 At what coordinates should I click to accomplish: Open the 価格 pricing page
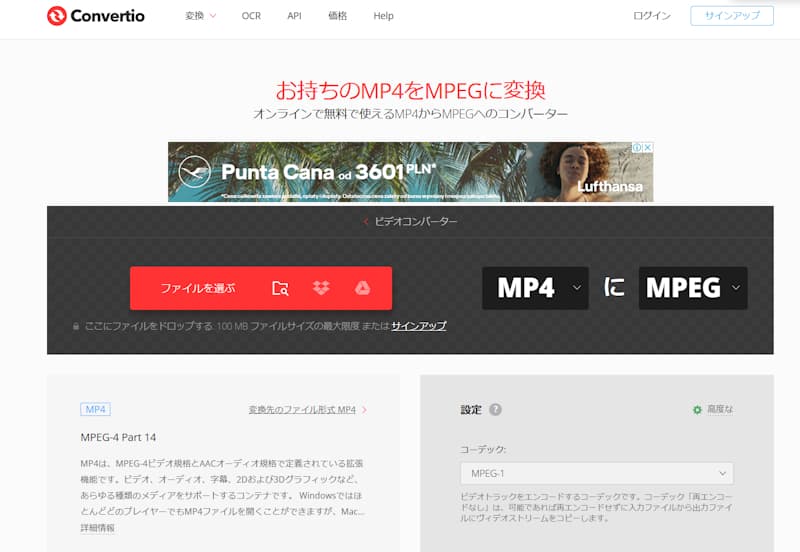(338, 16)
